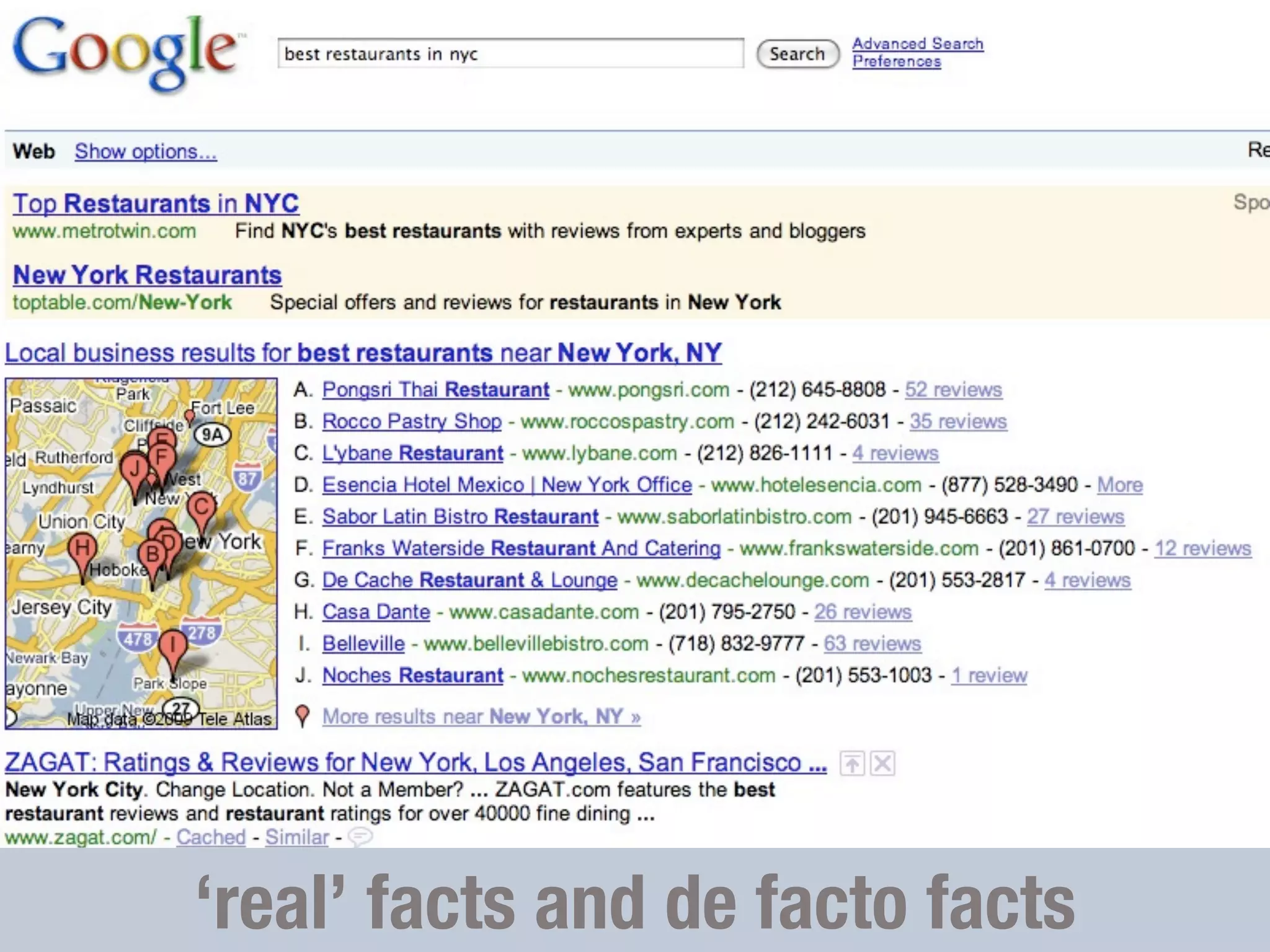
Task: Open Top Restaurants in NYC sponsored link
Action: coord(156,203)
